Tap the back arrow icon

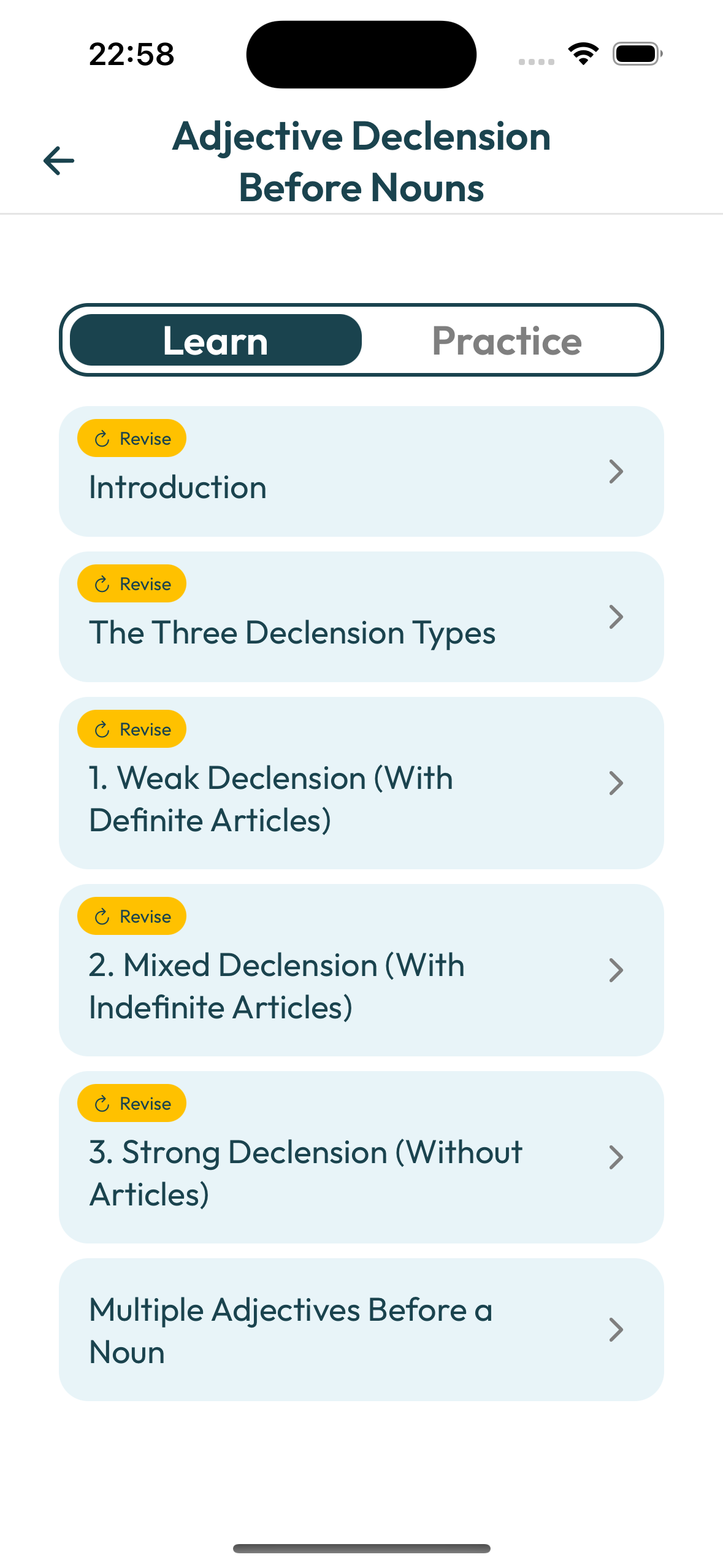pyautogui.click(x=59, y=161)
